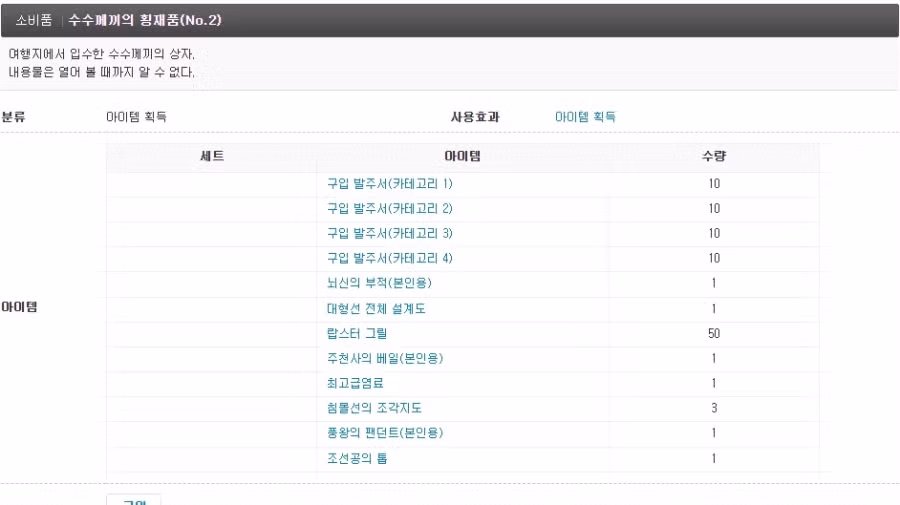
Task: Select 풍왕의 팬던트(본인용) link
Action: tap(385, 433)
